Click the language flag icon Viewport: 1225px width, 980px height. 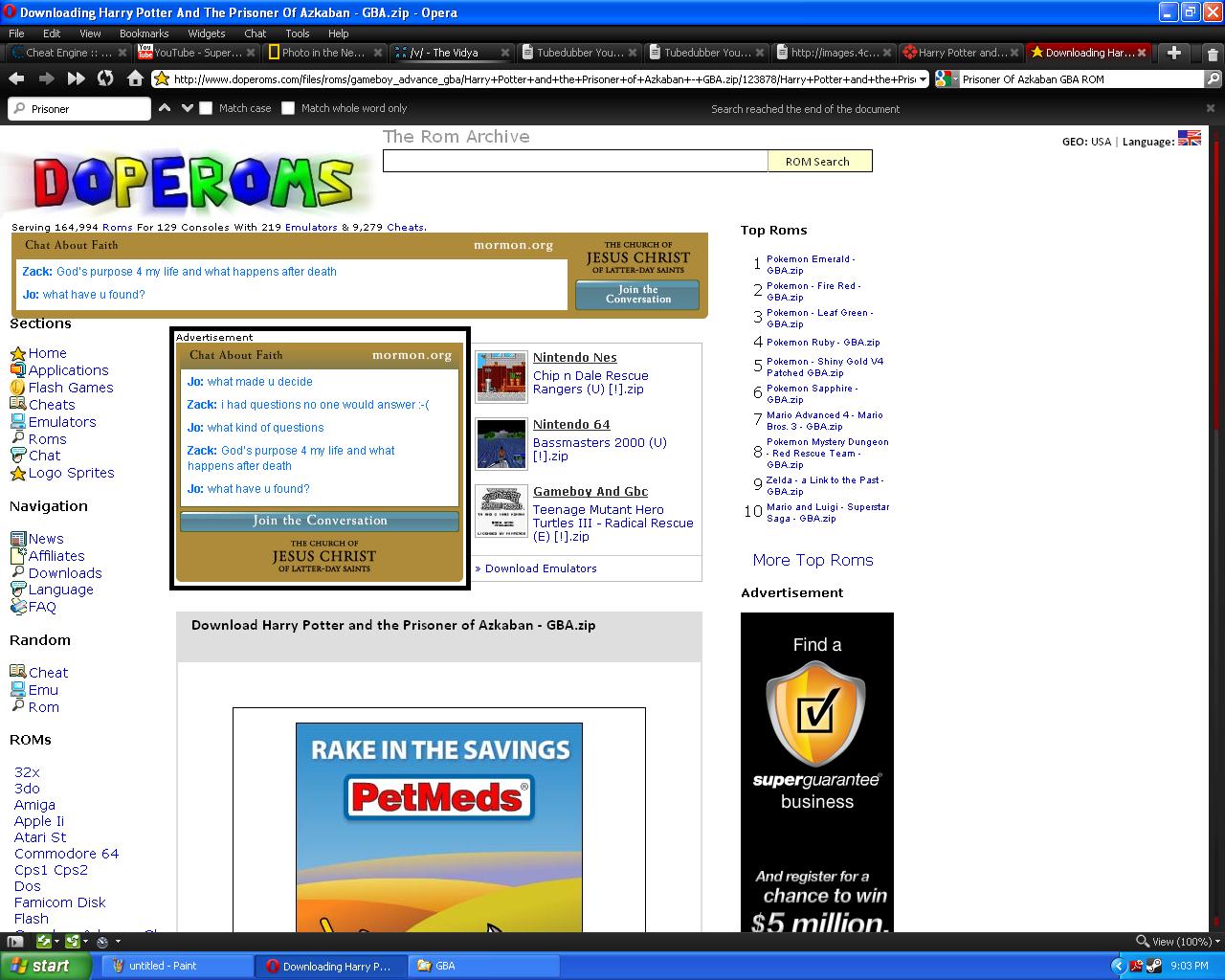pyautogui.click(x=1189, y=139)
